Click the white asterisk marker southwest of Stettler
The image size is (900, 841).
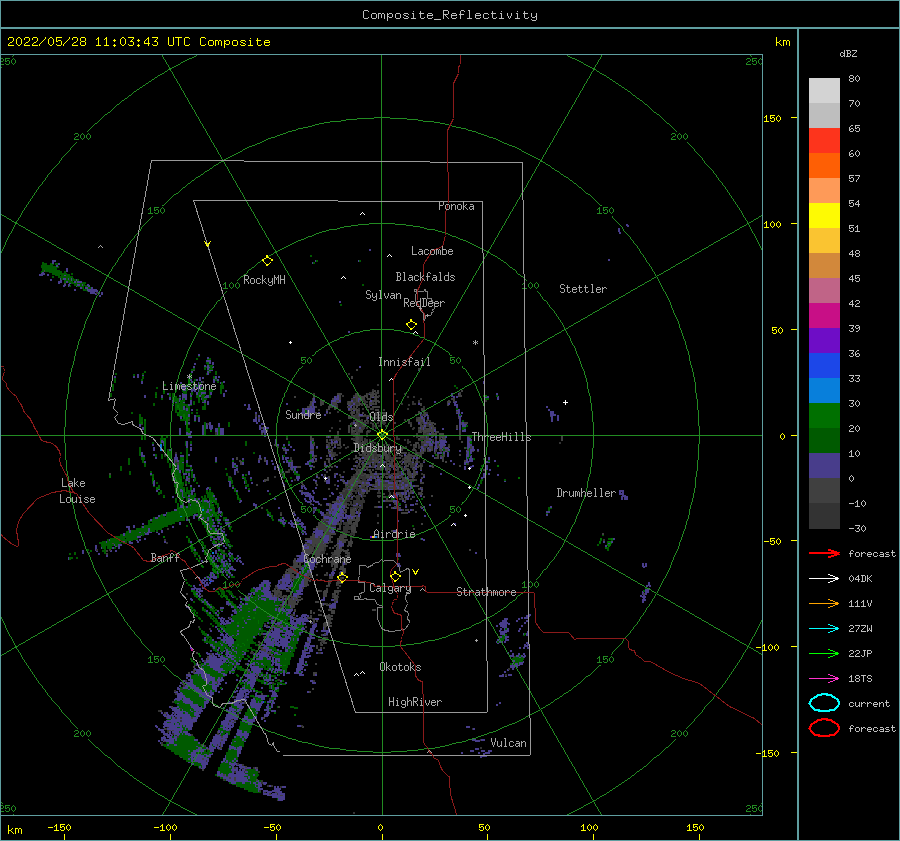(475, 343)
